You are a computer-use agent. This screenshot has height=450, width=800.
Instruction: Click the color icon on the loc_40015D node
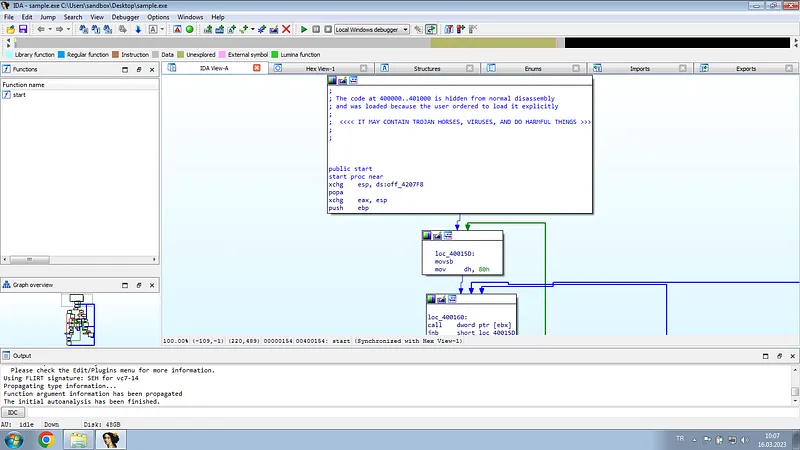pyautogui.click(x=427, y=236)
